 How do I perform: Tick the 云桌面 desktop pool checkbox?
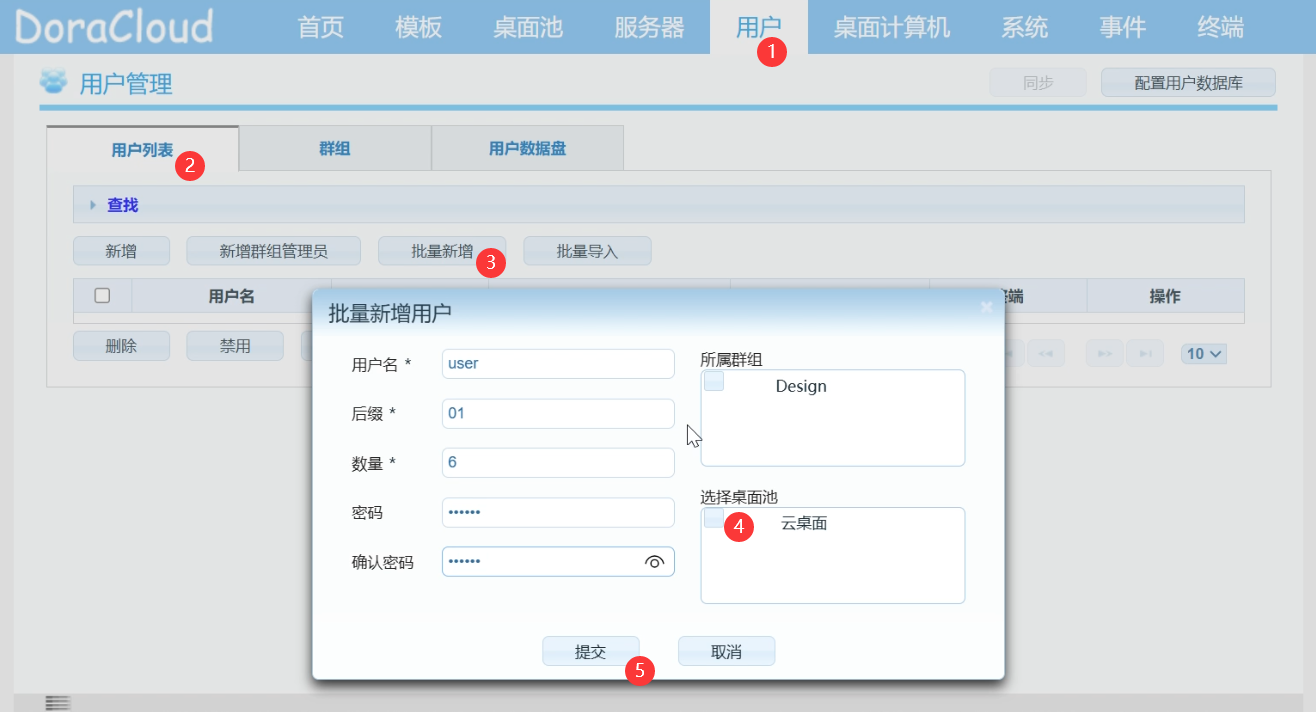714,518
